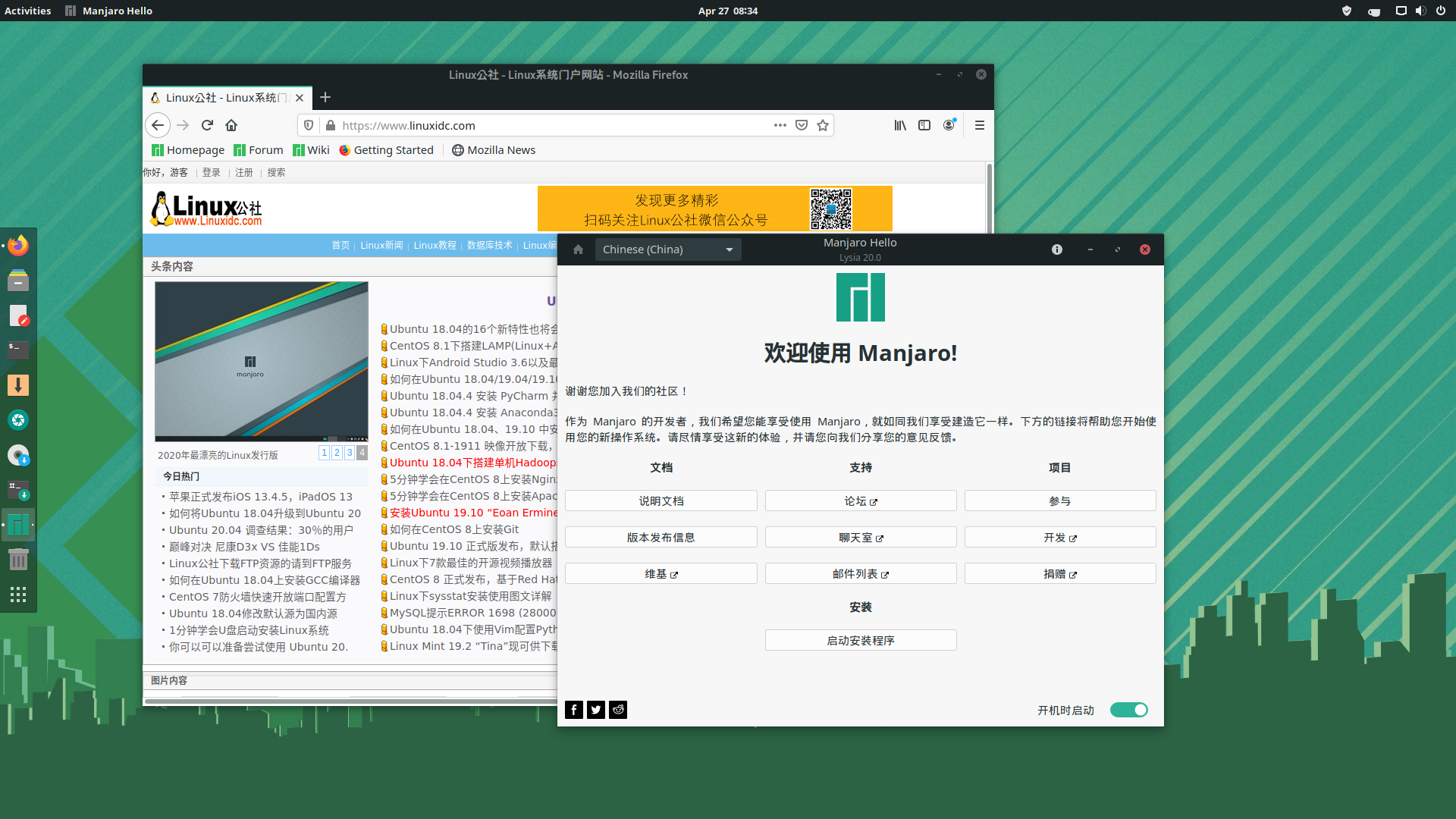Image resolution: width=1456 pixels, height=819 pixels.
Task: Toggle launch at start switch
Action: point(1129,710)
